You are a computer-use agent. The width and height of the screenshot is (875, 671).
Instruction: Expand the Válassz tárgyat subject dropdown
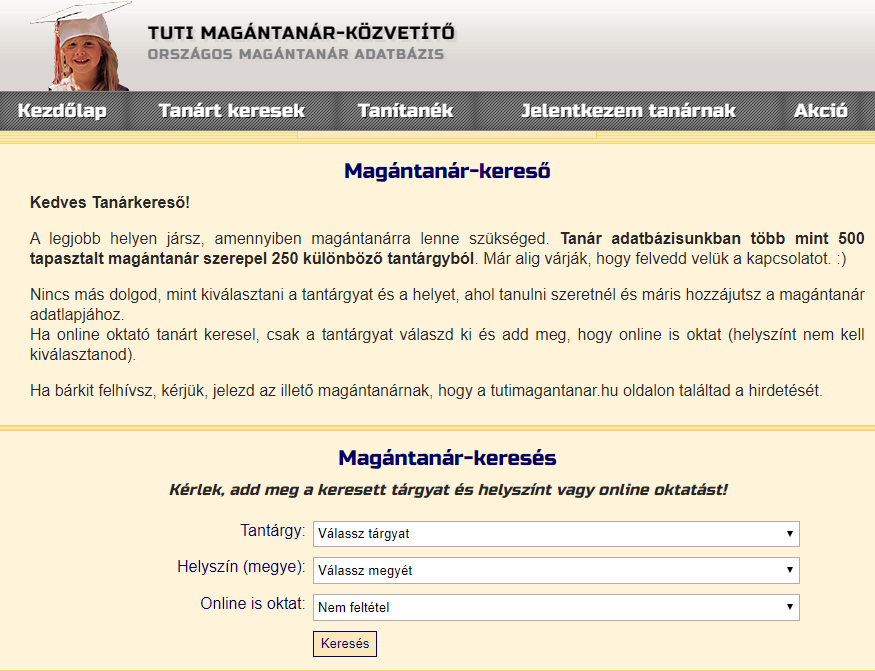[x=556, y=533]
